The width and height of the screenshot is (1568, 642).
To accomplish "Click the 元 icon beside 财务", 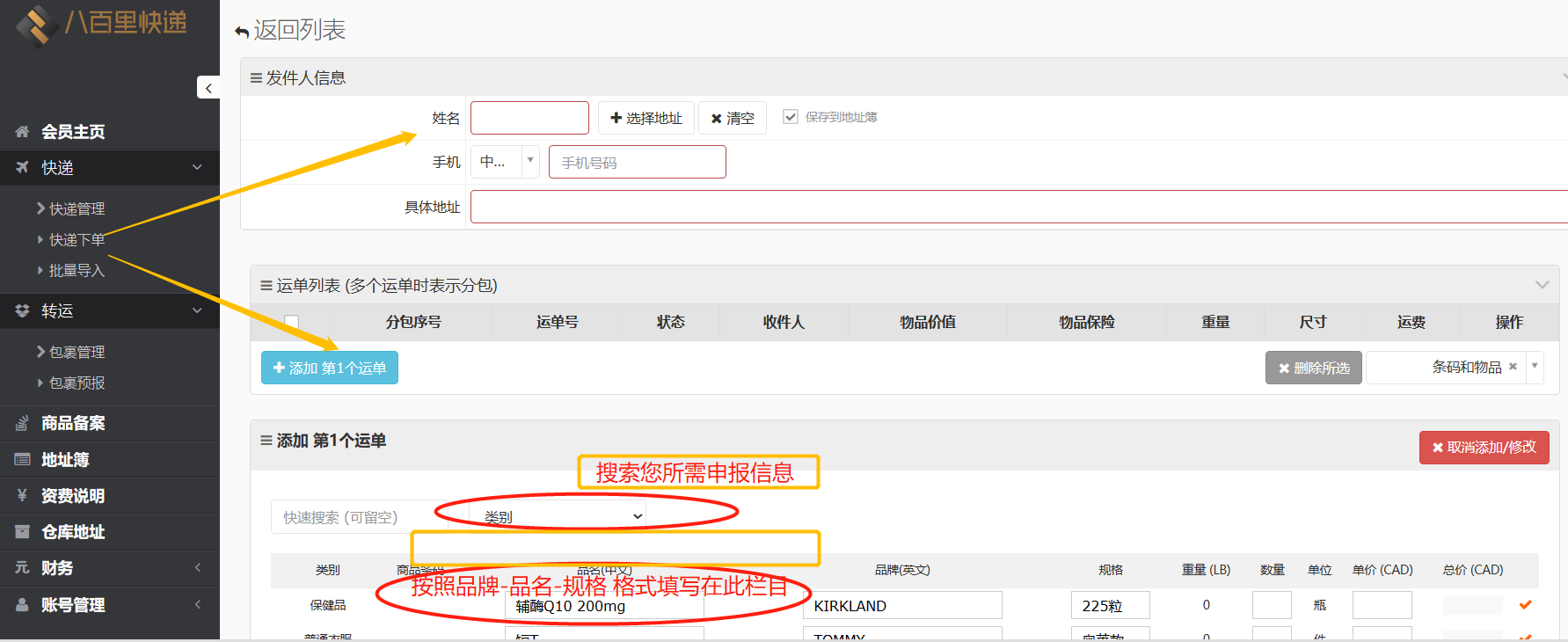I will pos(22,567).
